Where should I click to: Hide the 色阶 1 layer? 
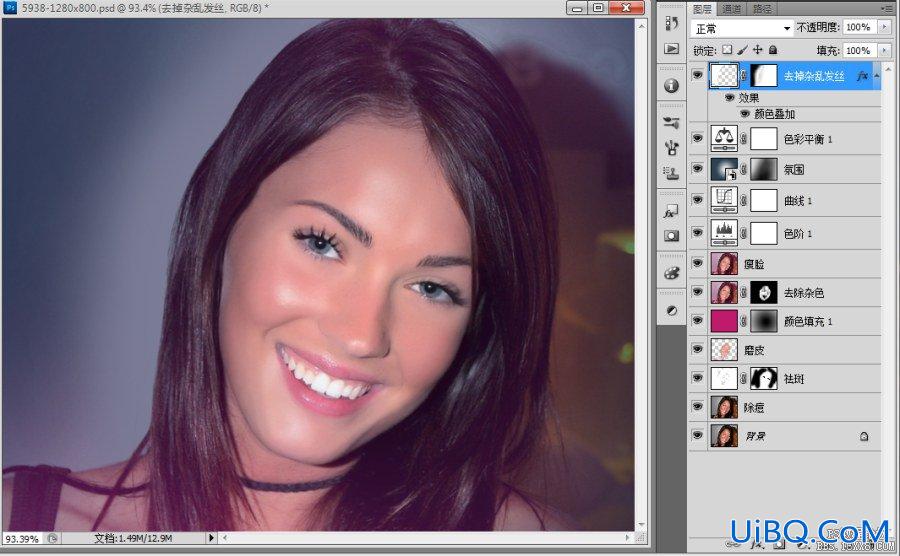point(697,232)
